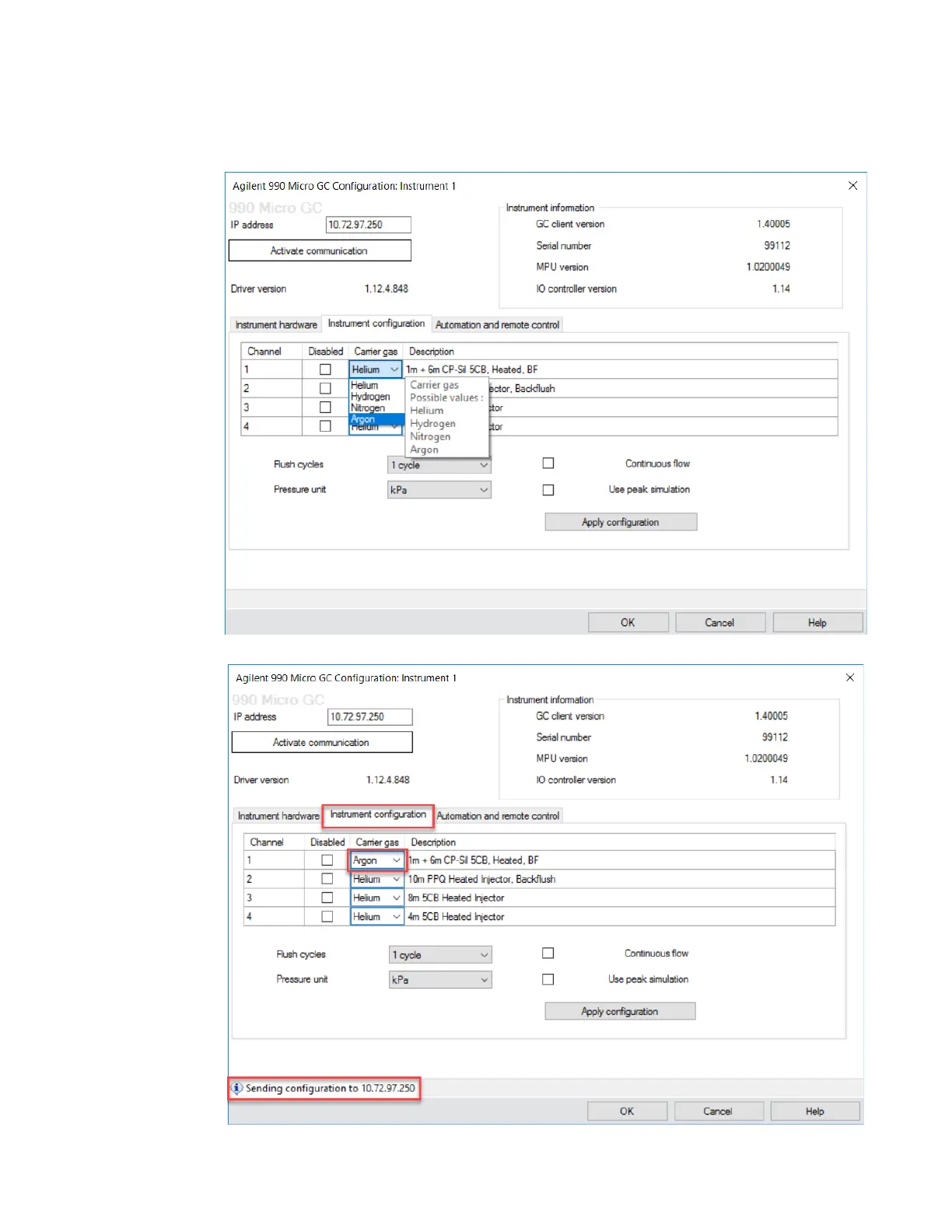Click the IP address field in upper dialog
The image size is (952, 1232).
(x=368, y=225)
